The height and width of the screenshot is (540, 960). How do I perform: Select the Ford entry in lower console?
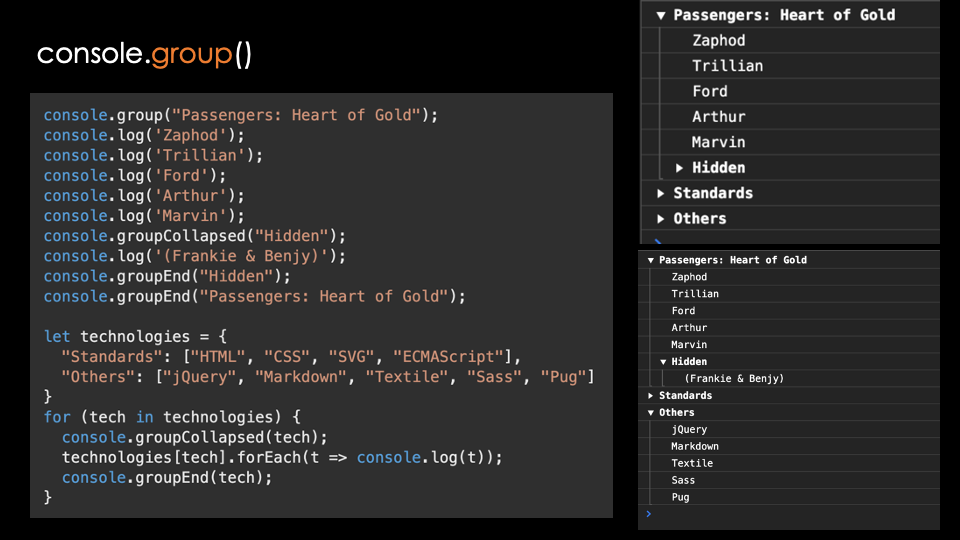pos(683,311)
